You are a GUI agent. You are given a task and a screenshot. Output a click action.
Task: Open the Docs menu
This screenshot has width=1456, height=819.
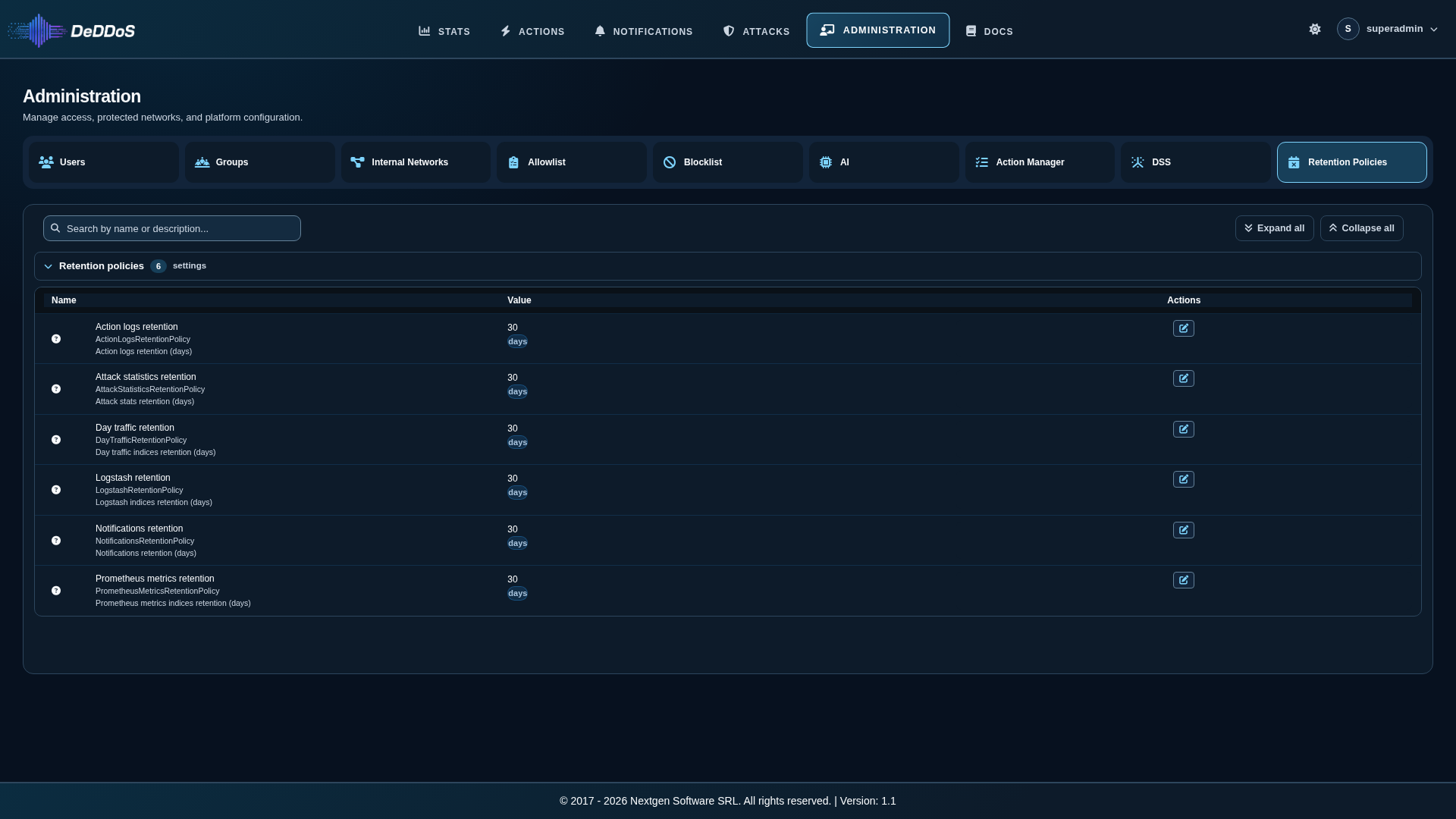tap(989, 31)
